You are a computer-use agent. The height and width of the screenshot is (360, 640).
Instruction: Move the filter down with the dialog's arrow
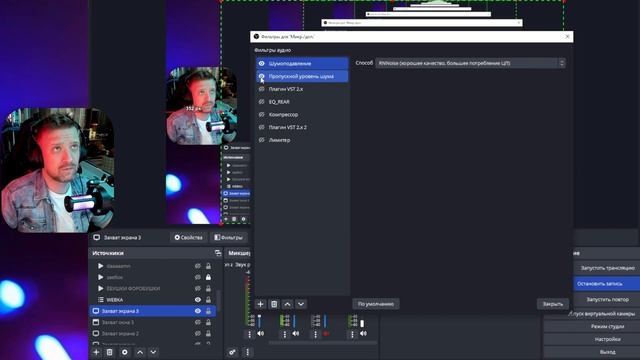point(301,304)
